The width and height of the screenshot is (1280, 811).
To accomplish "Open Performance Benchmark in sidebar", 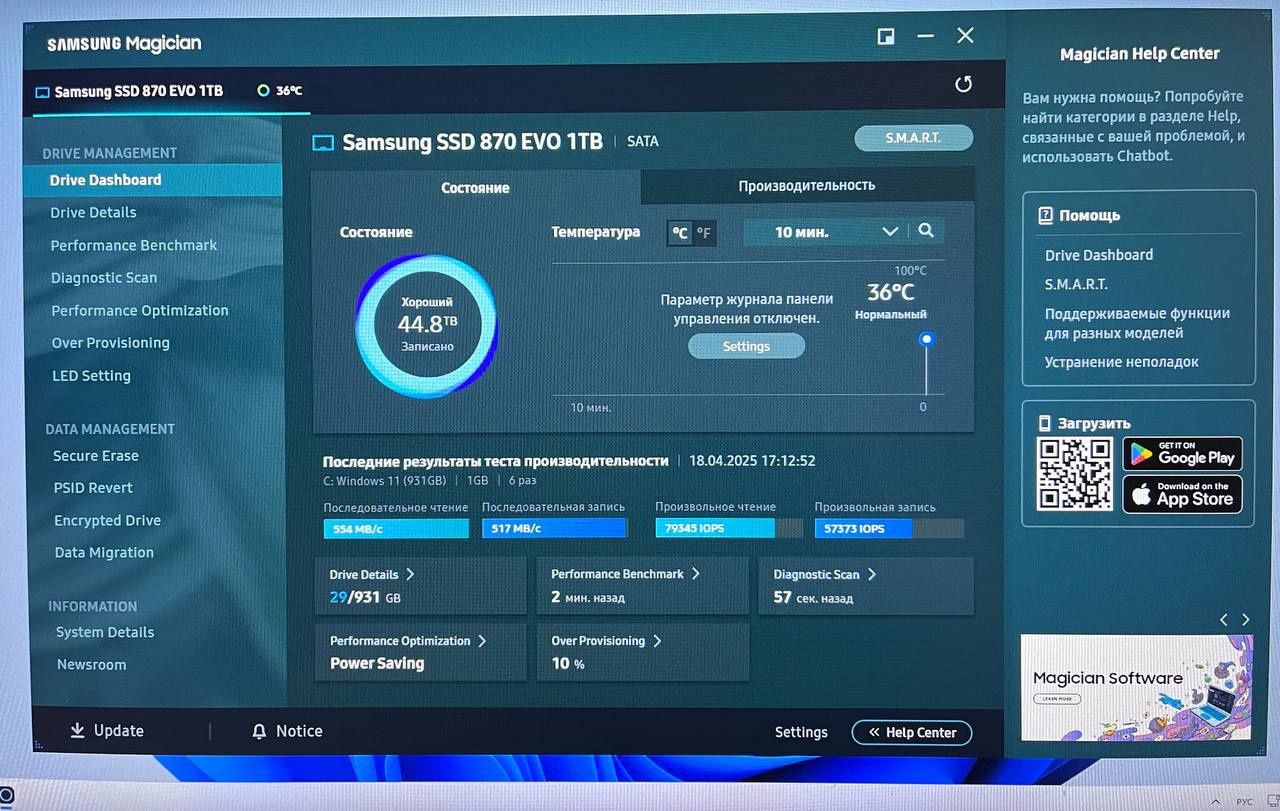I will click(x=134, y=245).
